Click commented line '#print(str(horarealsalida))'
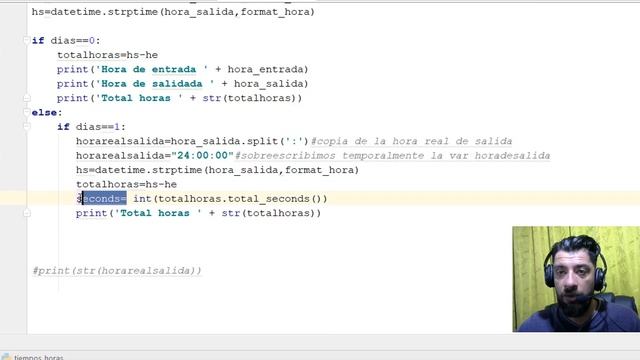640x360 pixels. click(117, 271)
